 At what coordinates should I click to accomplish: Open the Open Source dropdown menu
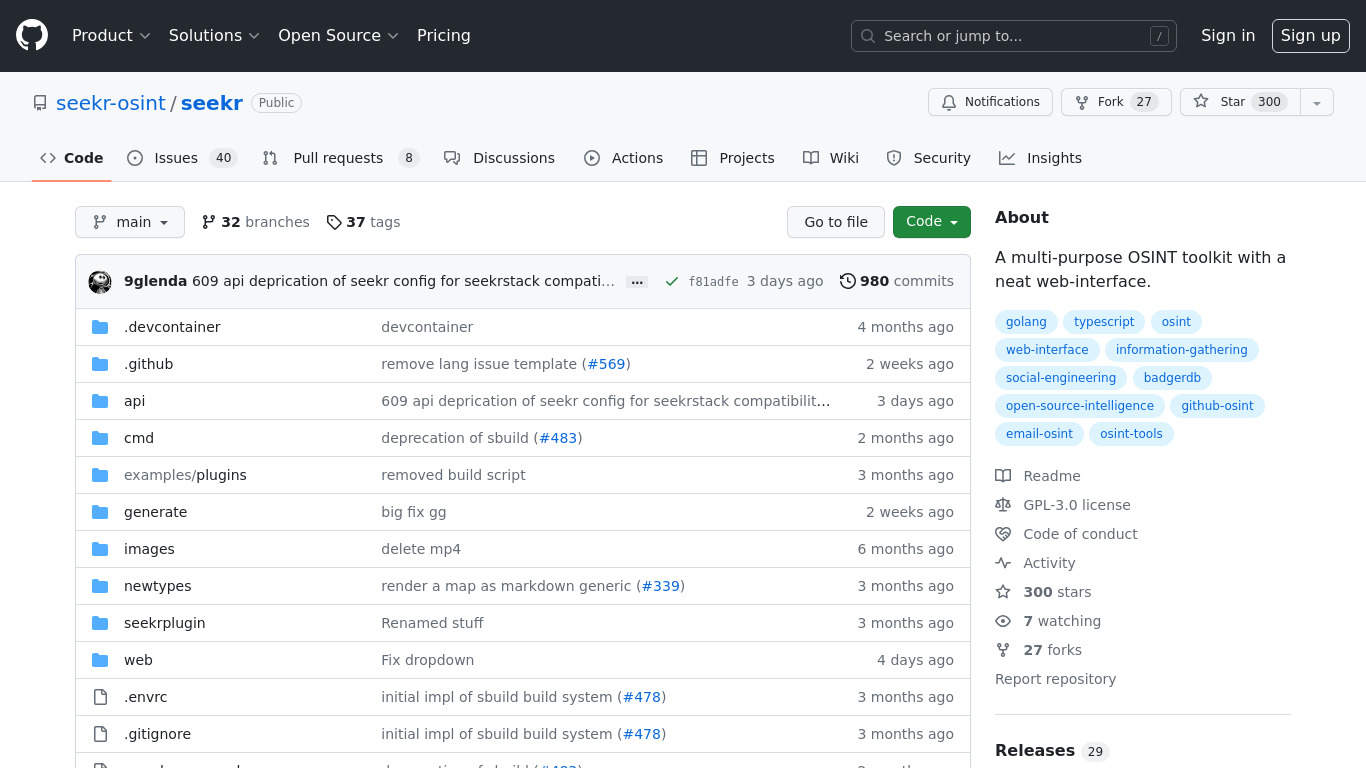[338, 35]
